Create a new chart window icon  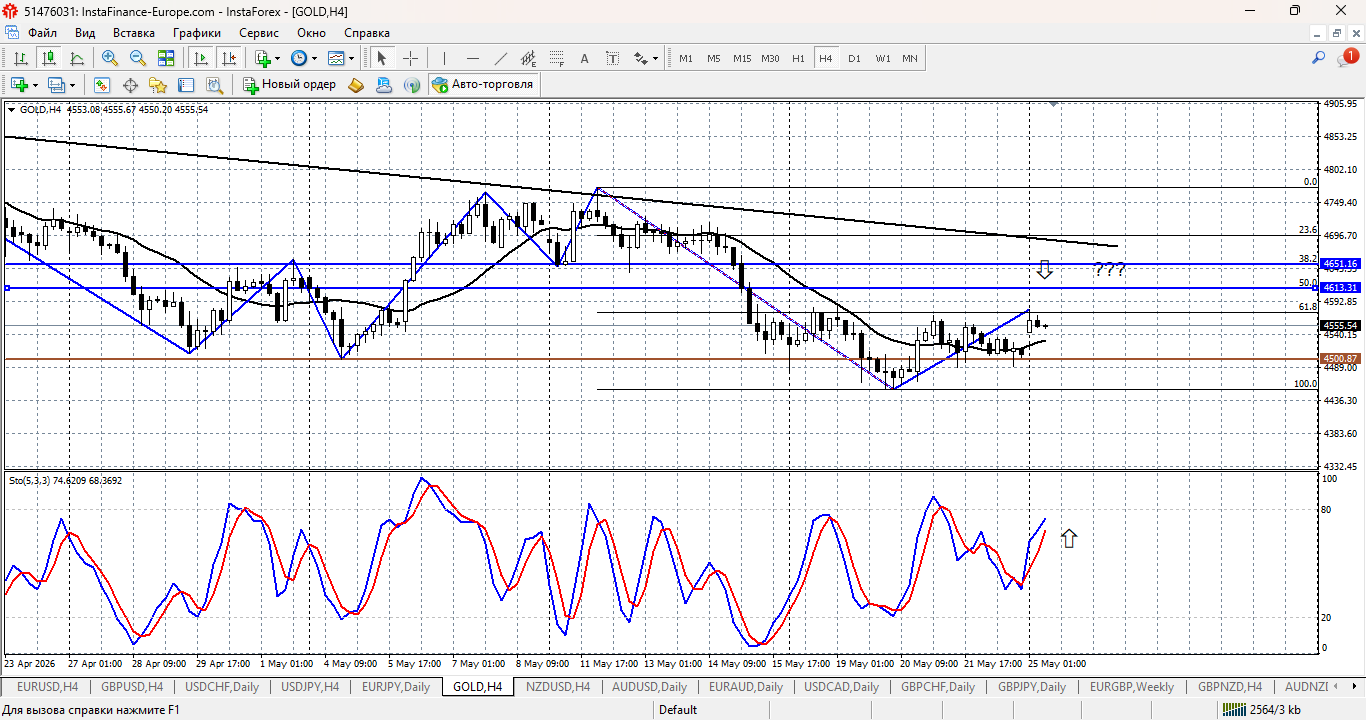(19, 85)
